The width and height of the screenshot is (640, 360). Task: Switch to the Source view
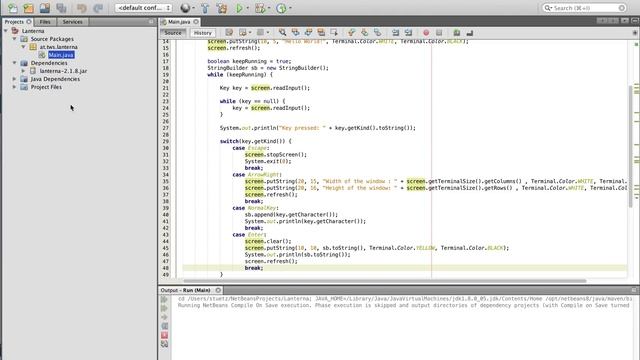click(x=173, y=33)
